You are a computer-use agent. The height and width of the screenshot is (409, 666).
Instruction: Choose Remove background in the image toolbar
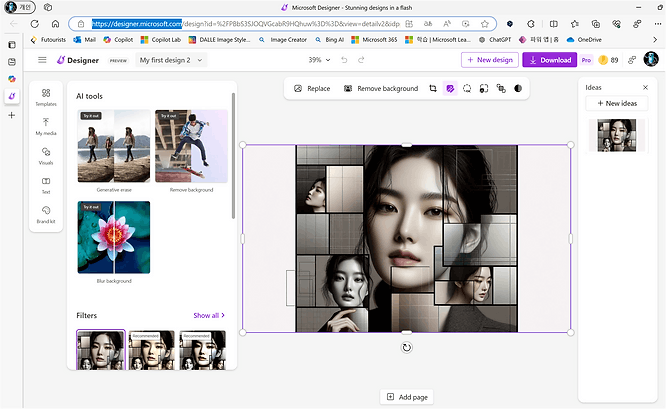[x=380, y=88]
